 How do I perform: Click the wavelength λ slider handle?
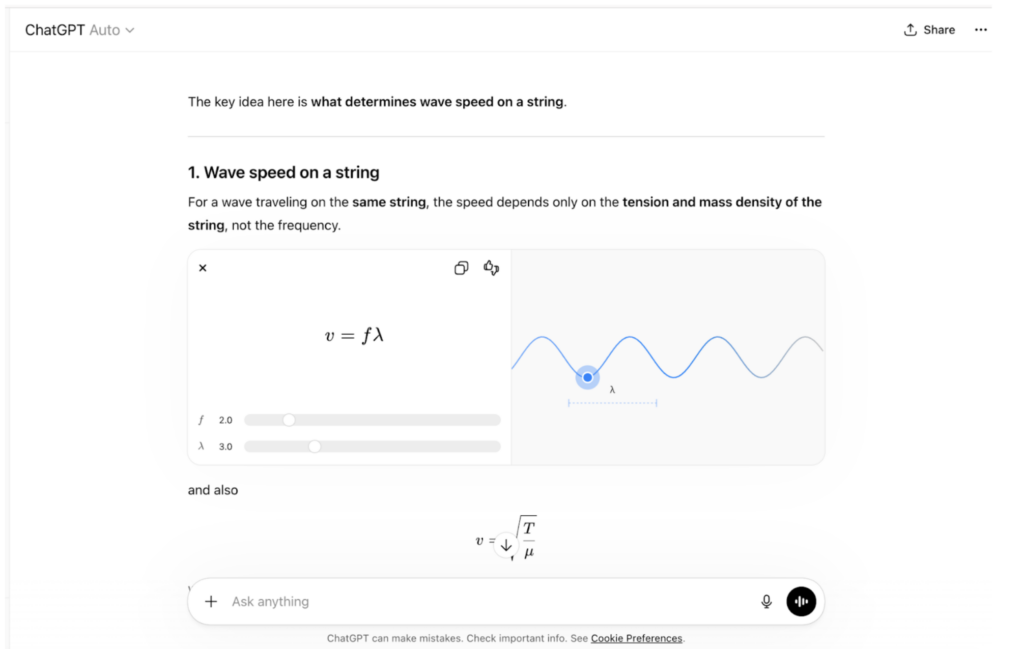tap(315, 447)
